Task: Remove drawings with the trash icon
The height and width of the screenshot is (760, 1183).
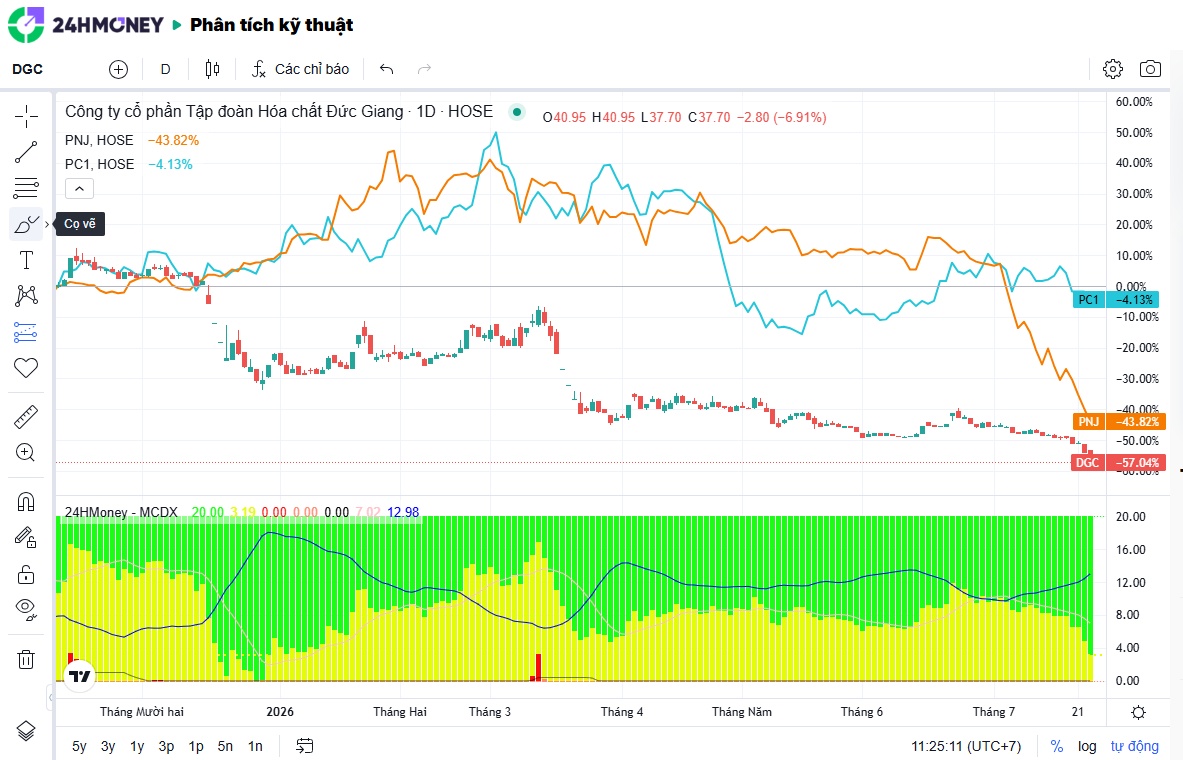Action: 26,660
